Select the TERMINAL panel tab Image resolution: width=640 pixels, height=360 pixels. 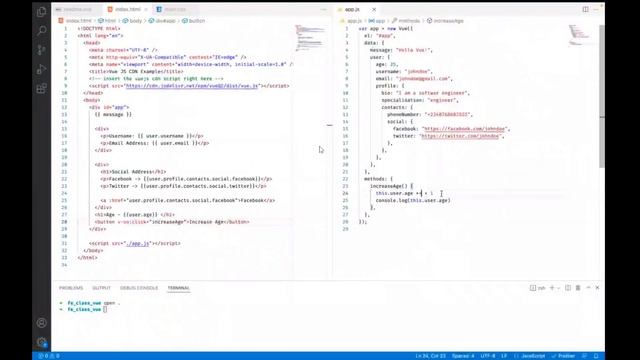[179, 288]
